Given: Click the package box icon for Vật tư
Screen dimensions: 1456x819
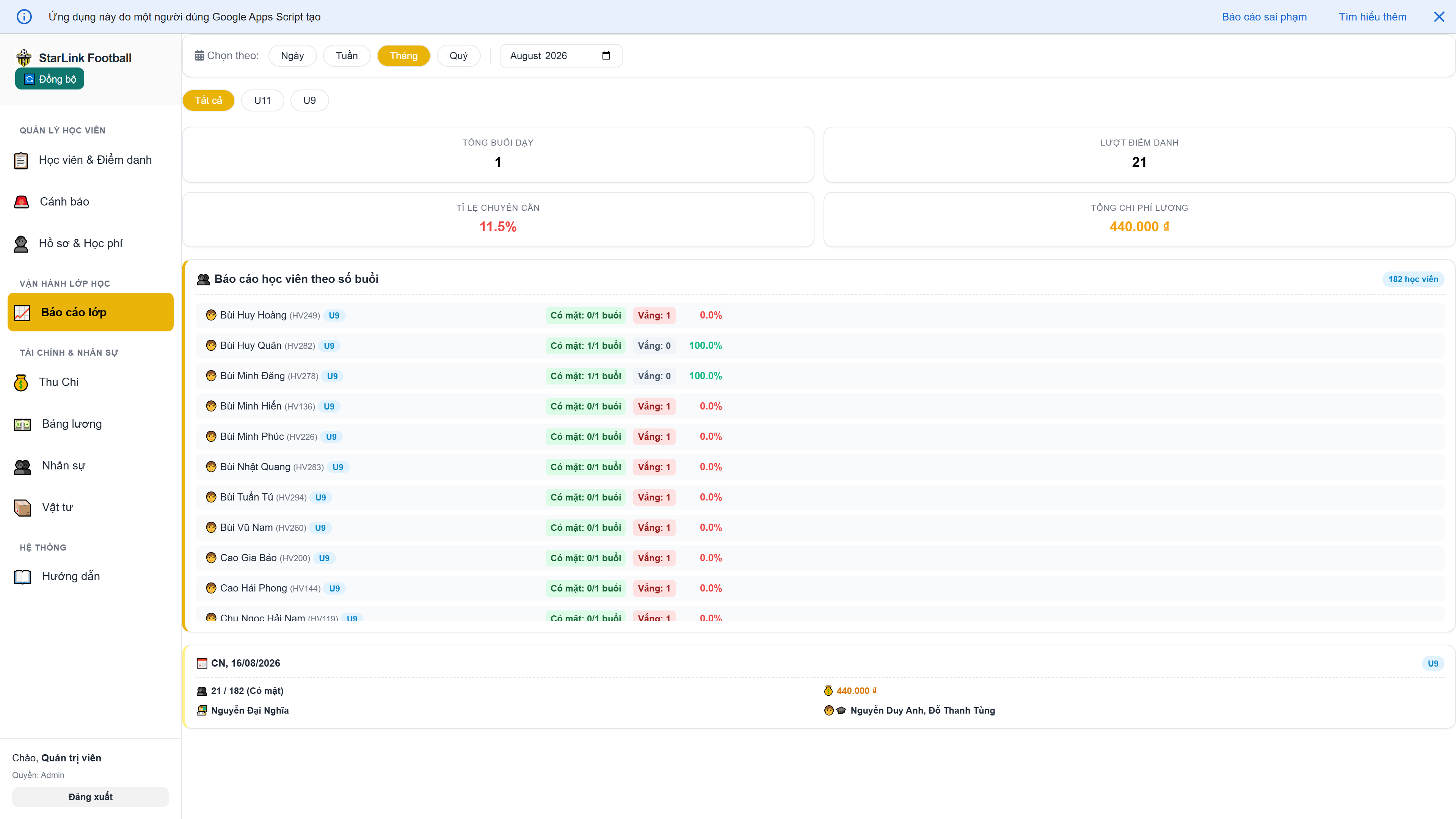Looking at the screenshot, I should pyautogui.click(x=23, y=508).
